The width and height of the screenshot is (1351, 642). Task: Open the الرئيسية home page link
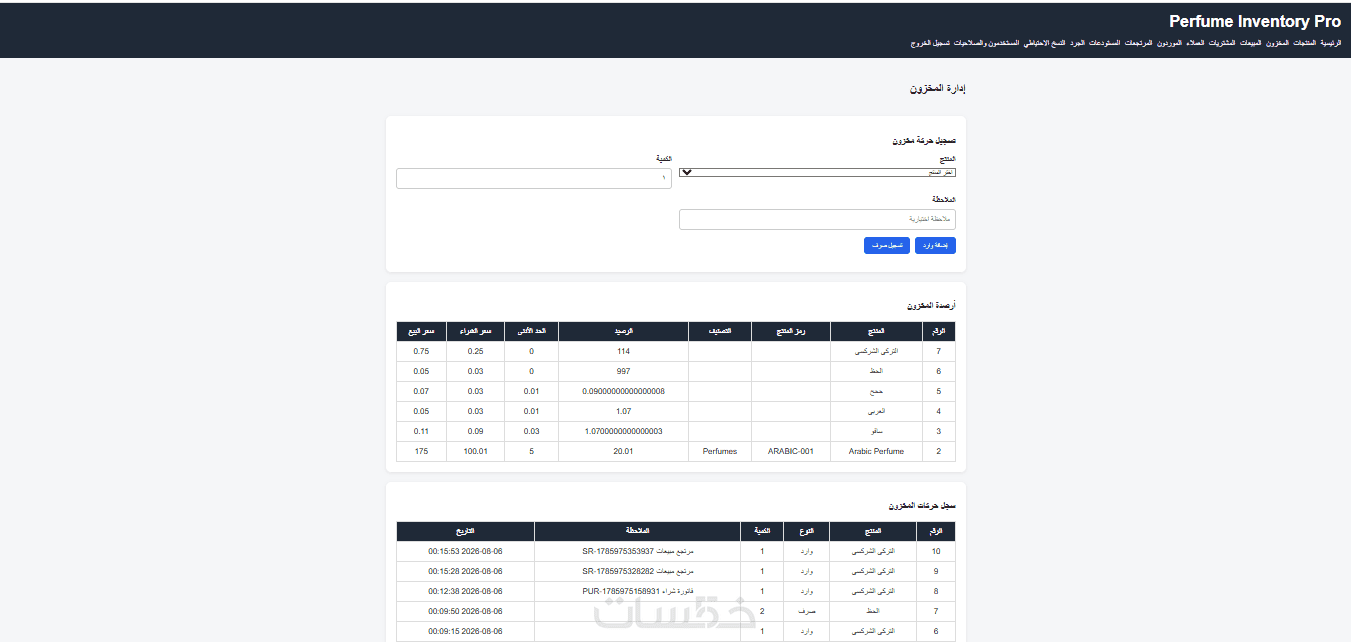tap(1330, 43)
